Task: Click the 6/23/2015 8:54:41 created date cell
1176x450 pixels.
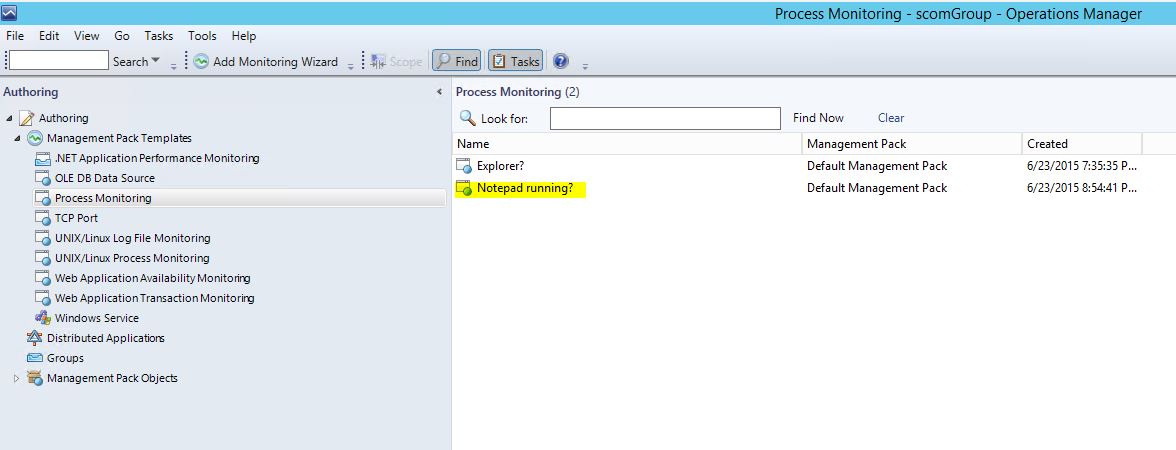Action: coord(1082,188)
